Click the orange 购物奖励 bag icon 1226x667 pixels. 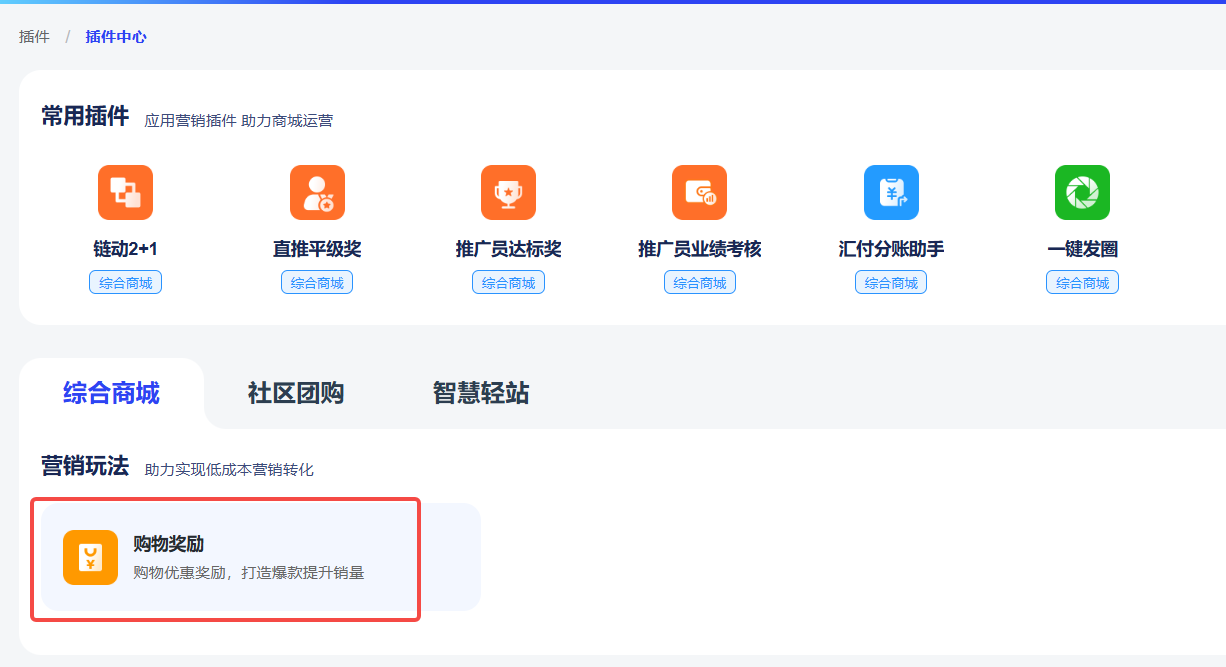point(90,557)
